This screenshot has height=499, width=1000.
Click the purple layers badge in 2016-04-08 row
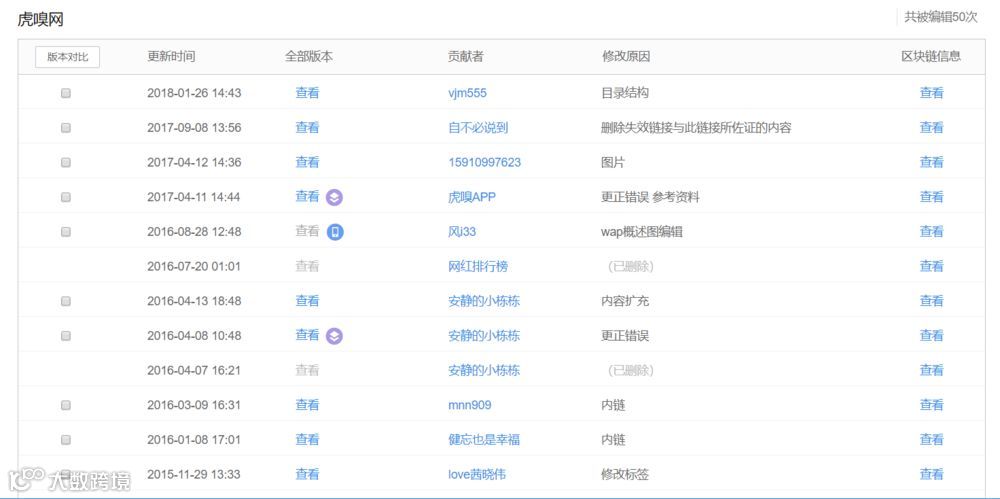pyautogui.click(x=335, y=336)
